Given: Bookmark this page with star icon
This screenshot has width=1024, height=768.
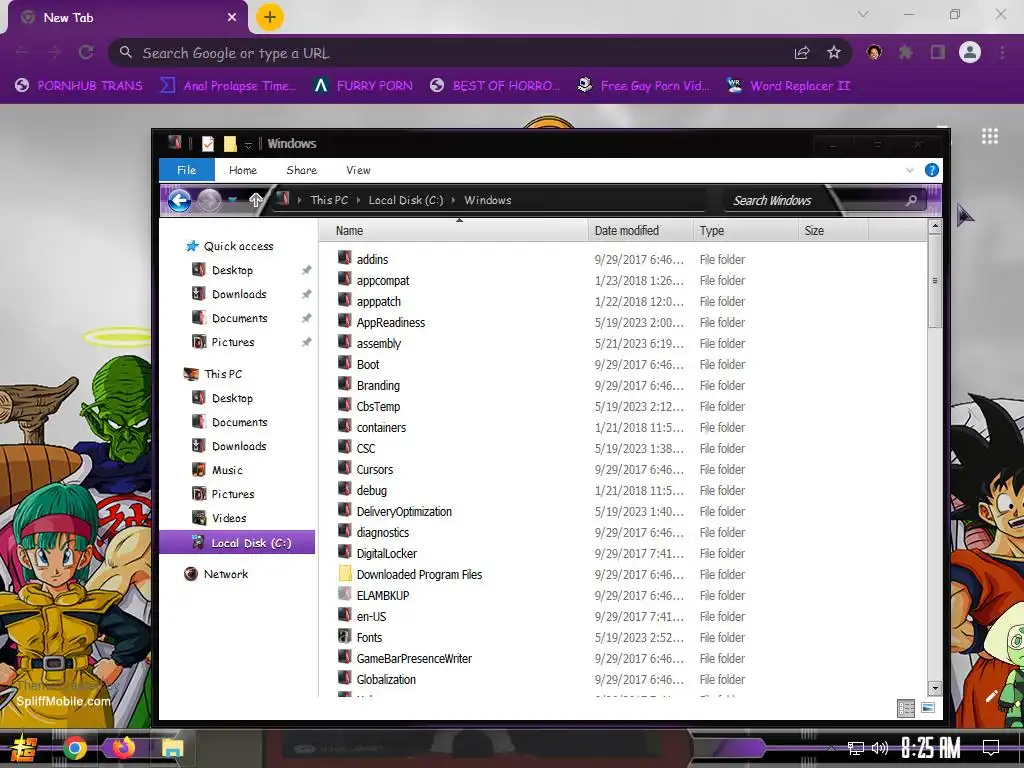Looking at the screenshot, I should point(834,53).
